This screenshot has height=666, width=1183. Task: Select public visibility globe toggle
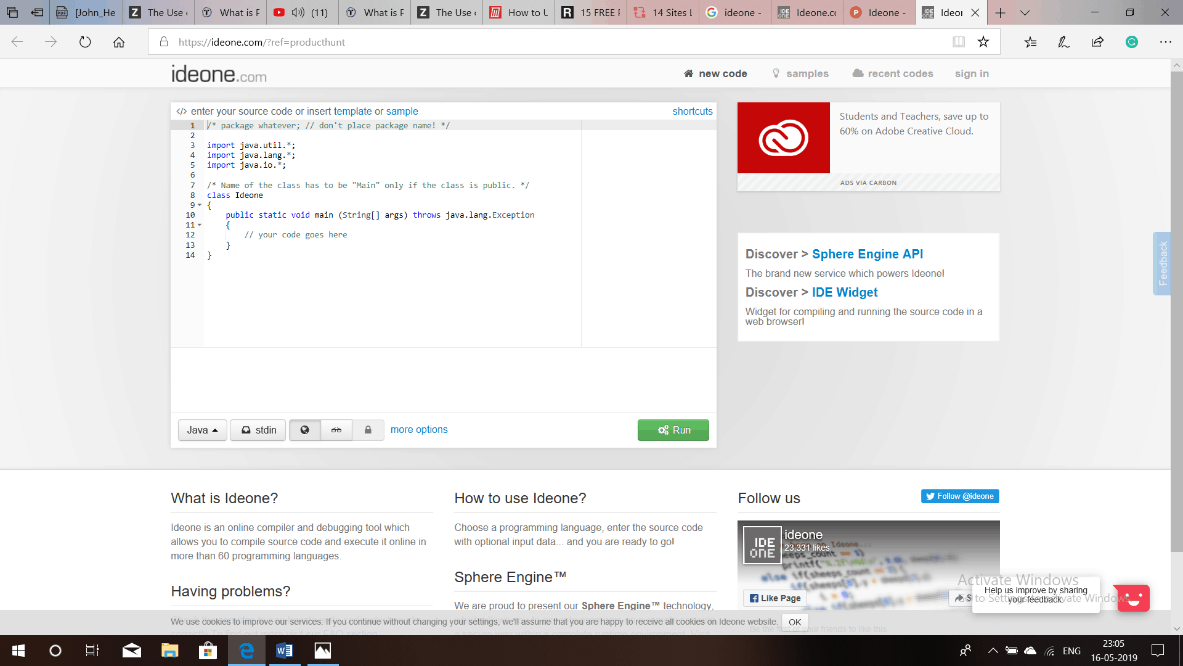click(305, 430)
